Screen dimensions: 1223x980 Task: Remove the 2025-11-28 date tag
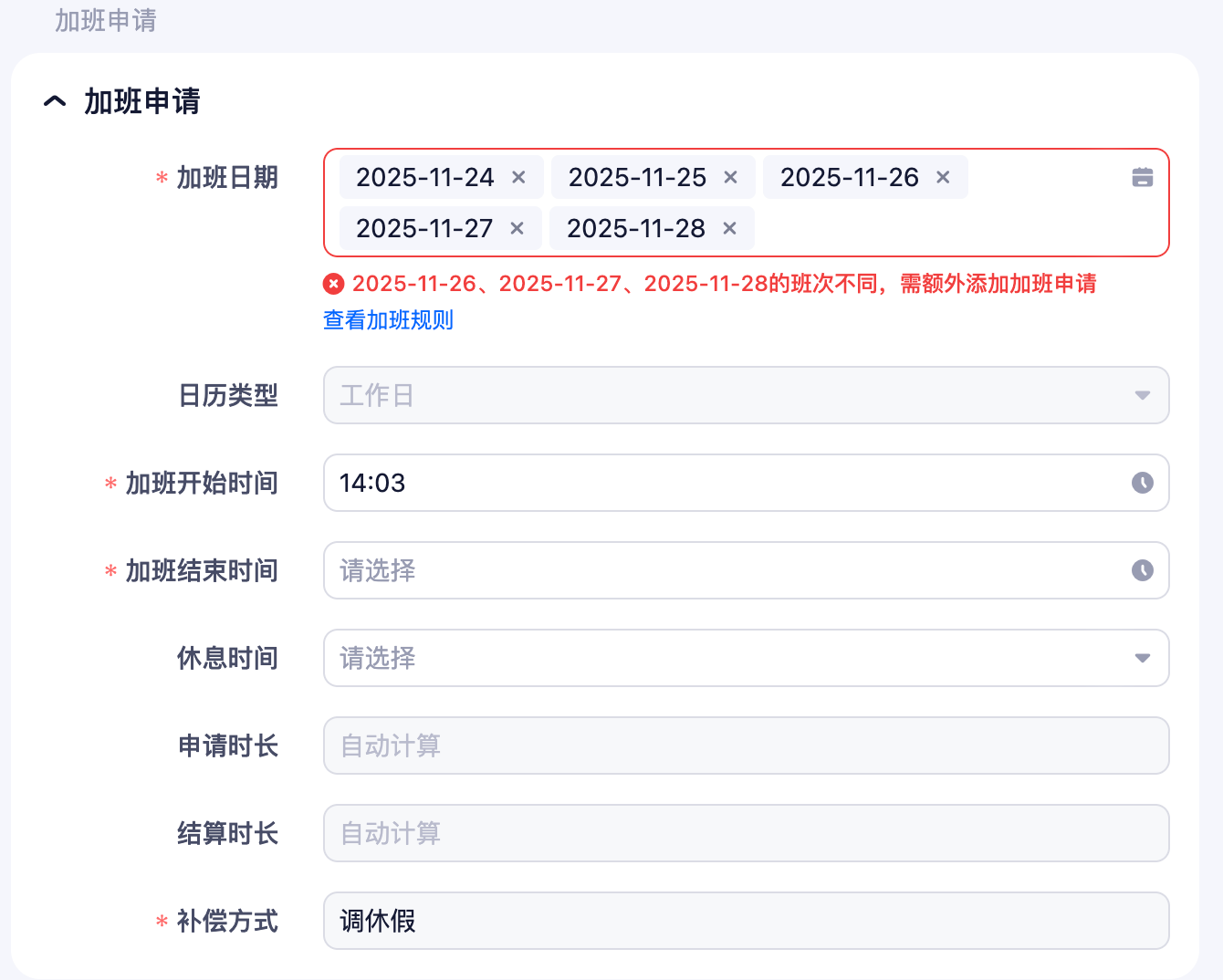click(729, 228)
